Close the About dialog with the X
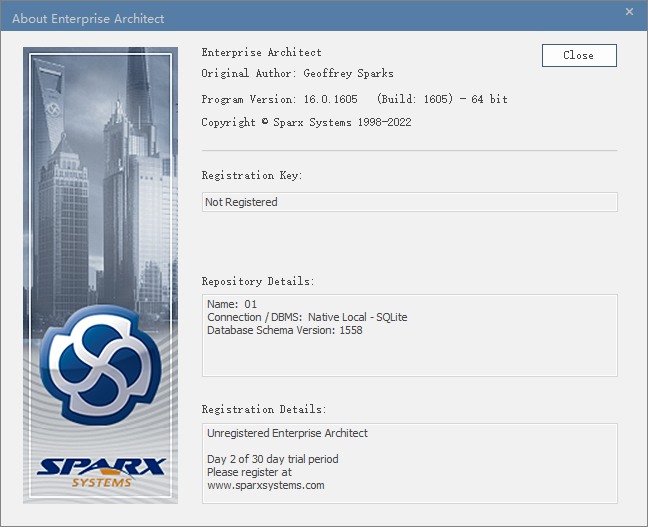648x527 pixels. (x=629, y=12)
